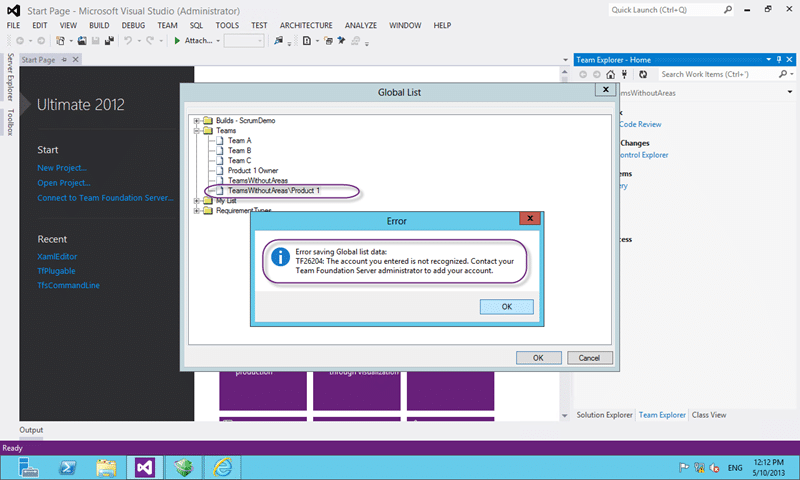Open the Redo history dropdown arrow
The image size is (800, 480).
[x=161, y=41]
